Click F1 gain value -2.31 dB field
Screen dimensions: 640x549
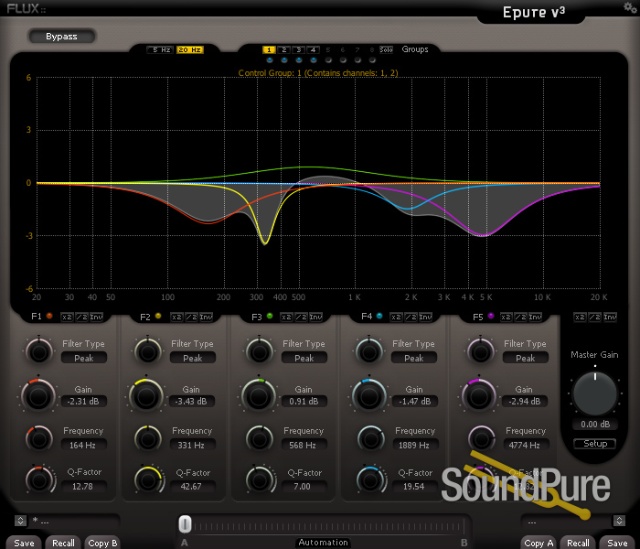pos(84,401)
